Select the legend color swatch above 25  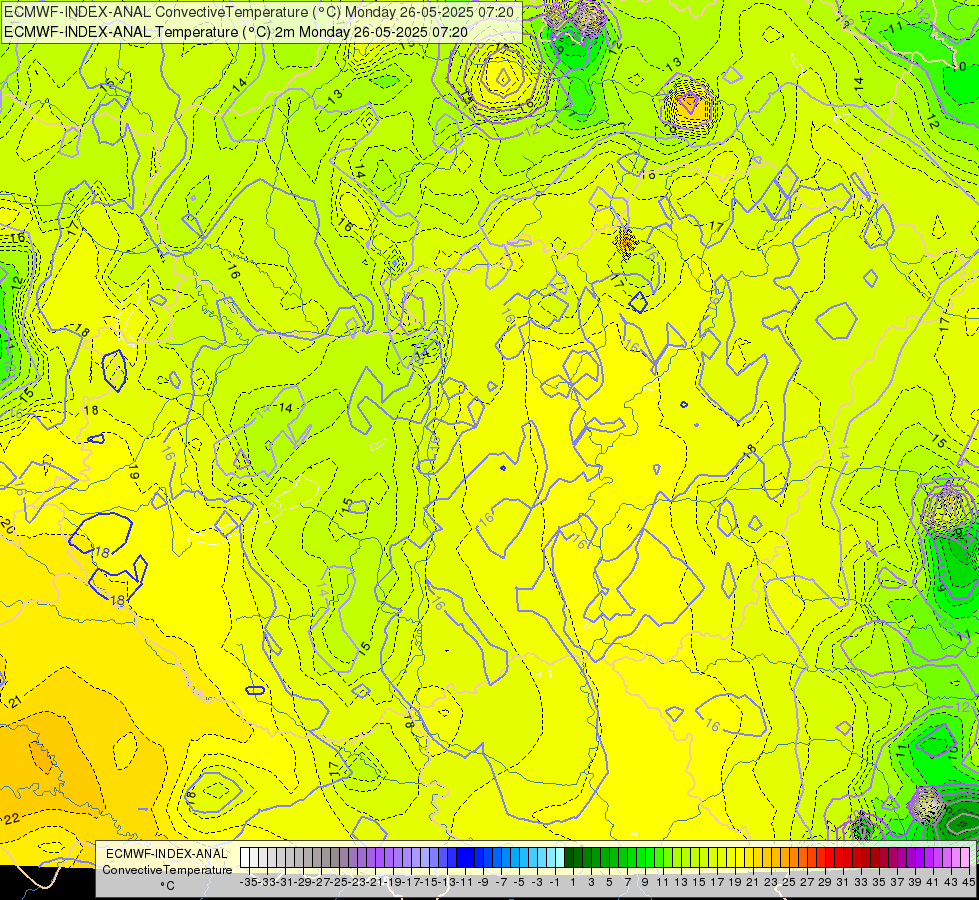point(785,857)
